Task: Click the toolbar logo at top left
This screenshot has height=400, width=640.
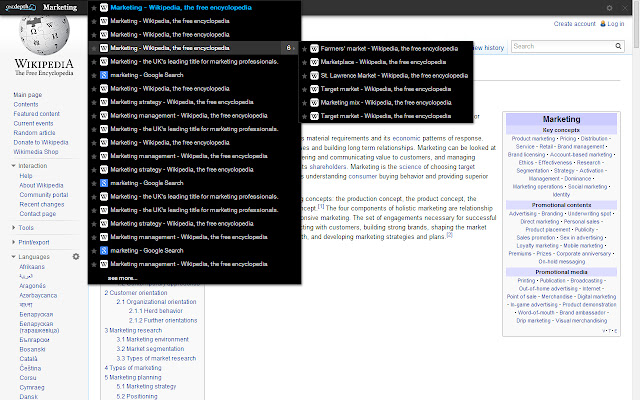Action: pos(20,8)
